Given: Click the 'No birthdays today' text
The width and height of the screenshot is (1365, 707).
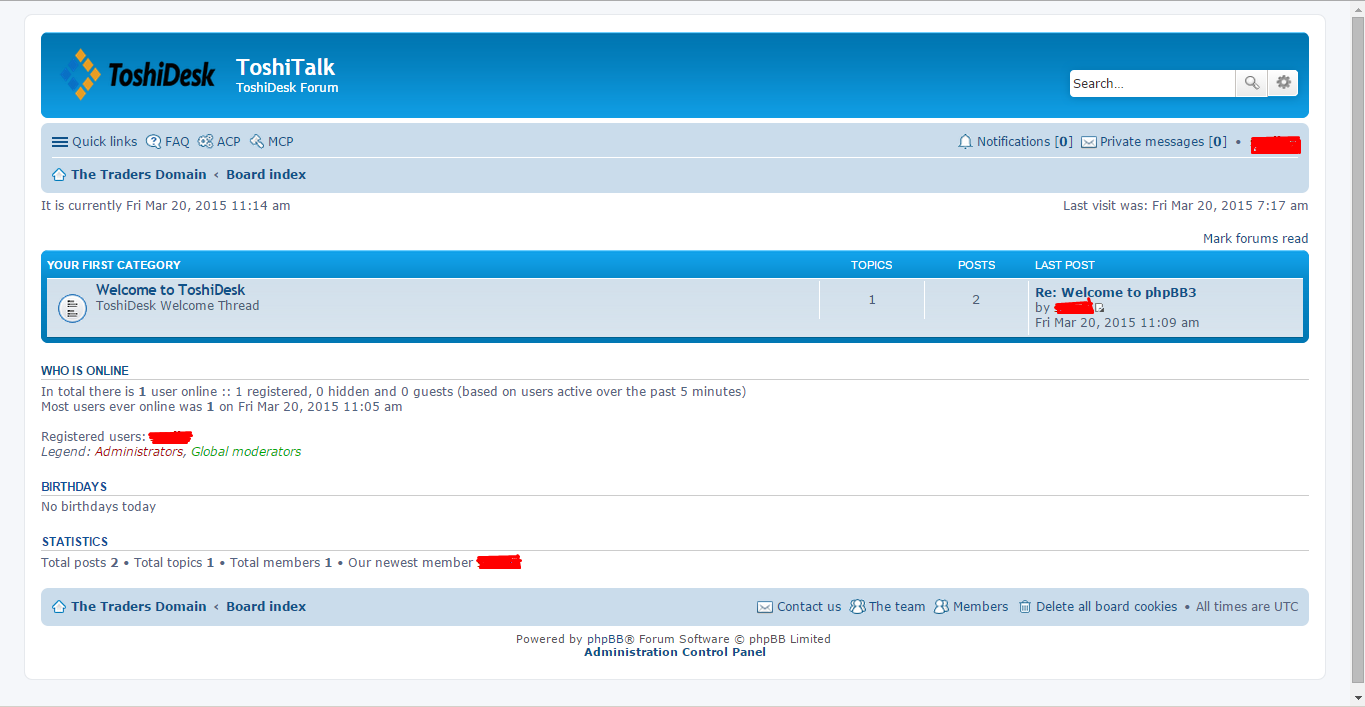Looking at the screenshot, I should (x=99, y=507).
